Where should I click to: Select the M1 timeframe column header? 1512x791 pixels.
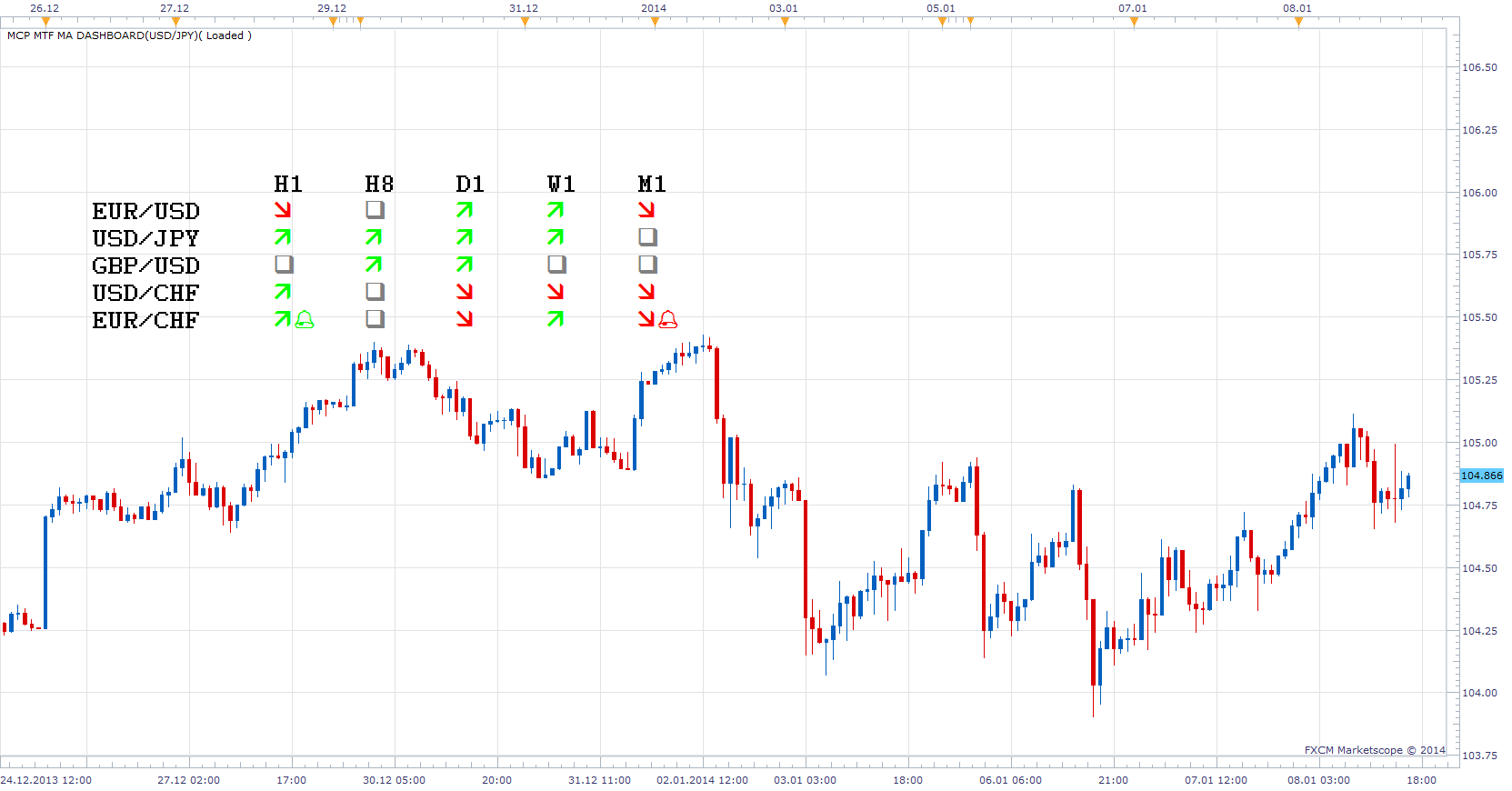coord(652,185)
